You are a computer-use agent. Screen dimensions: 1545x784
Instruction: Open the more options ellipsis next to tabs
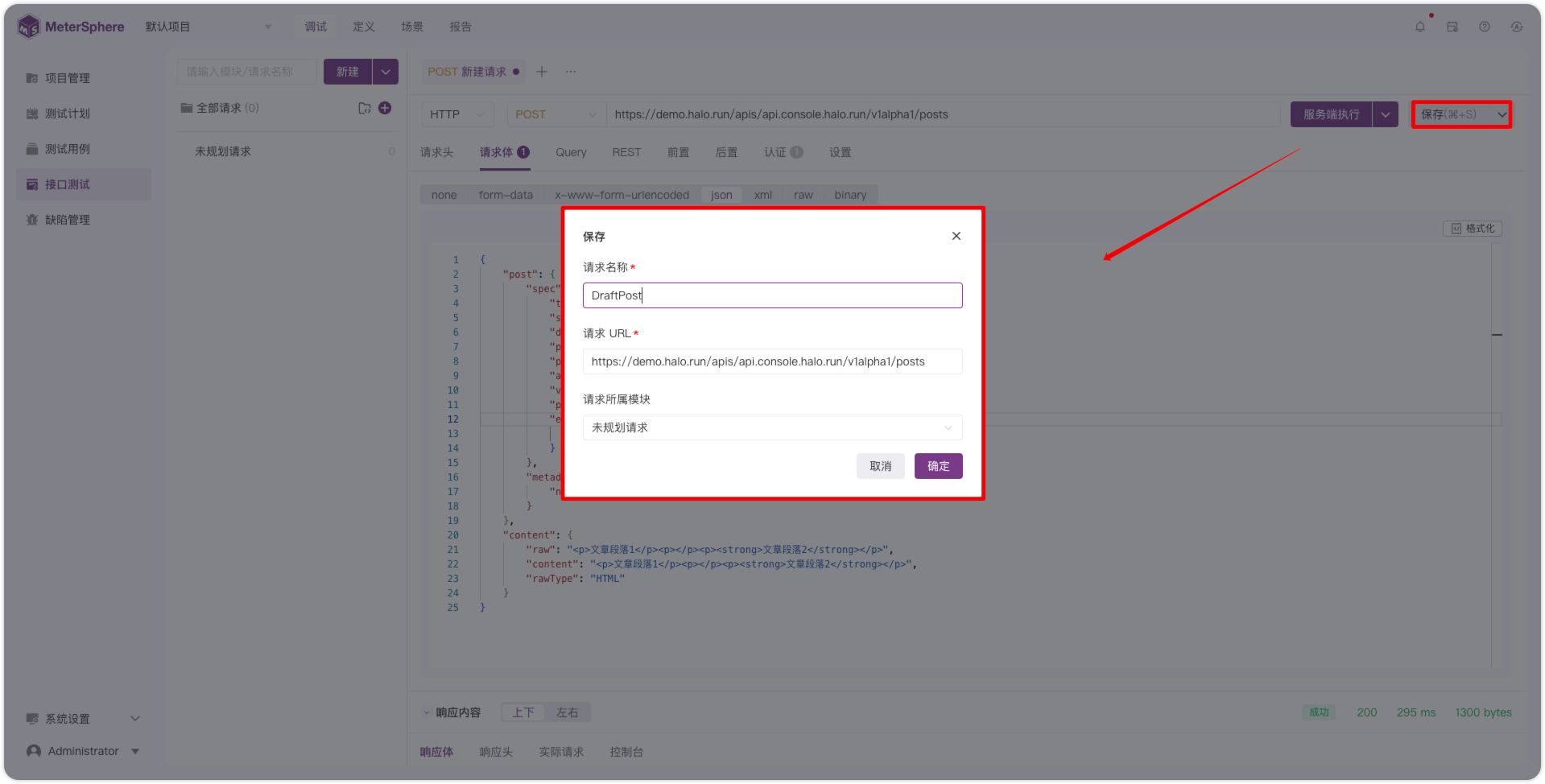571,72
